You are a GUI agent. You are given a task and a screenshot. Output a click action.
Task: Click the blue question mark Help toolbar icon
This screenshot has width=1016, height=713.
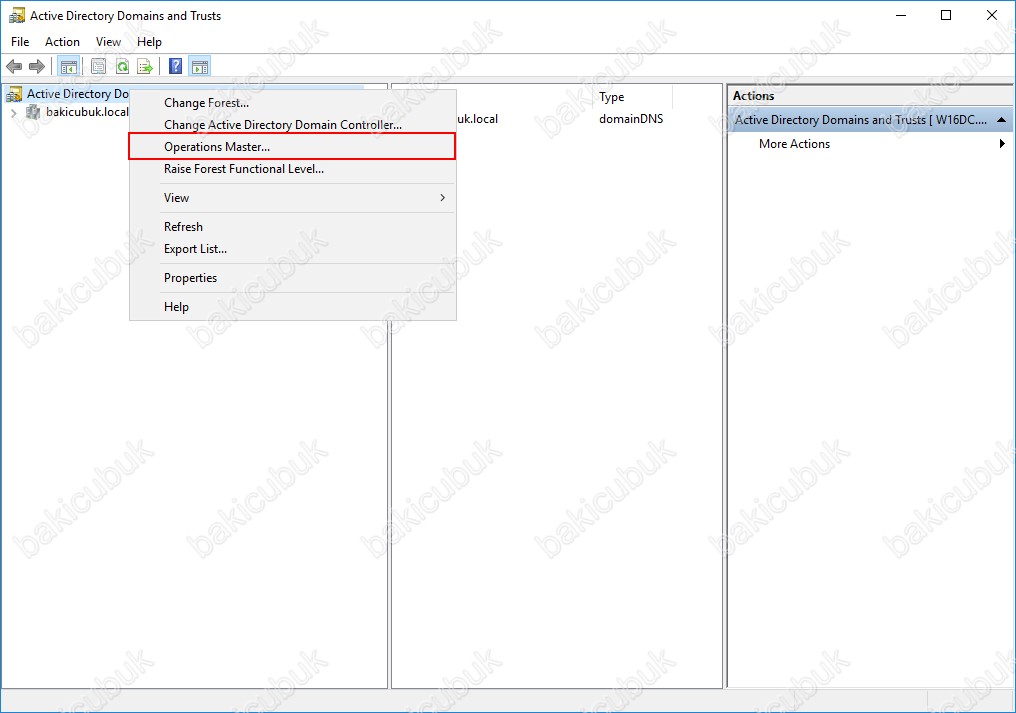pos(175,66)
